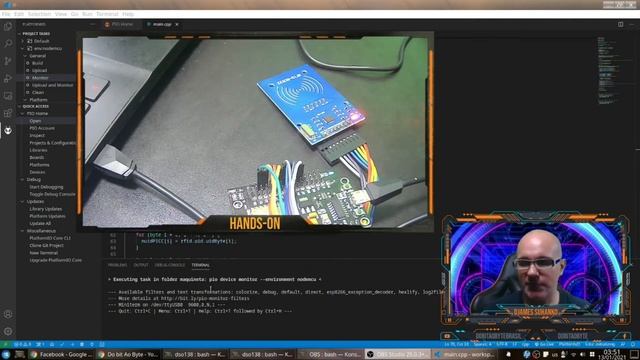Collapse the PROJECT TASKS section

click(36, 34)
